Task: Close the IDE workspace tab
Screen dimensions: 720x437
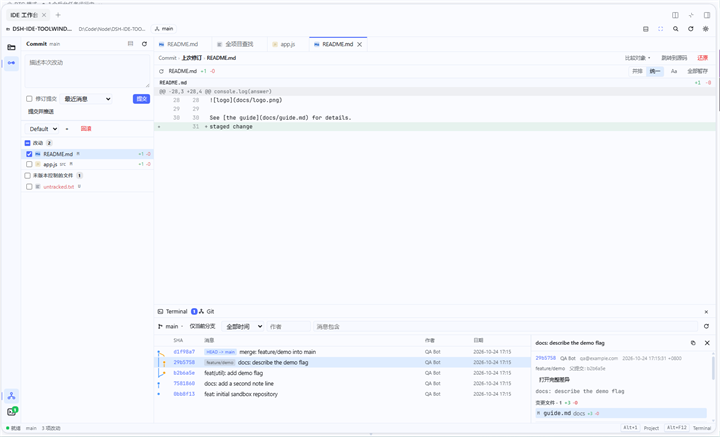Action: coord(44,15)
